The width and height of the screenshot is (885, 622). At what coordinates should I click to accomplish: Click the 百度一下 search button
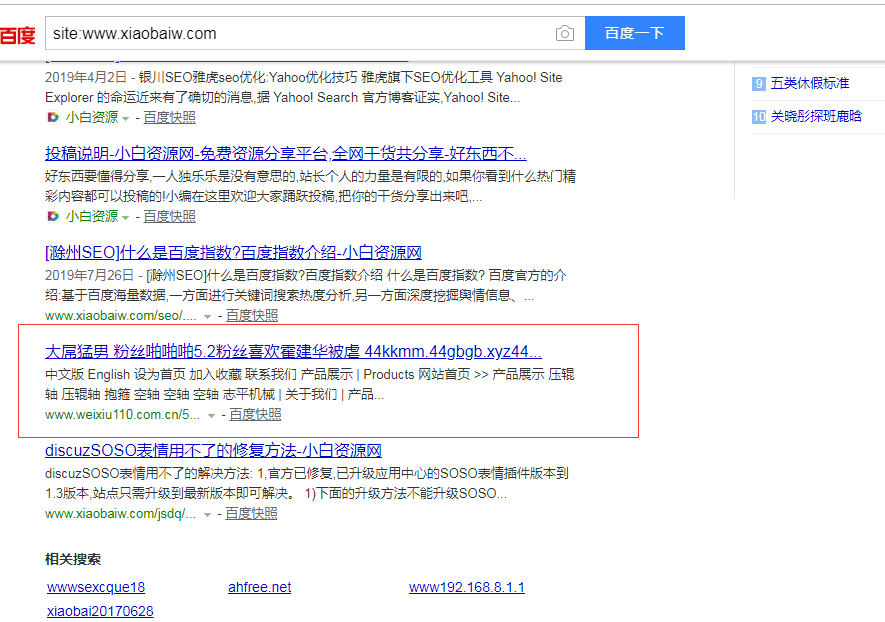point(634,33)
